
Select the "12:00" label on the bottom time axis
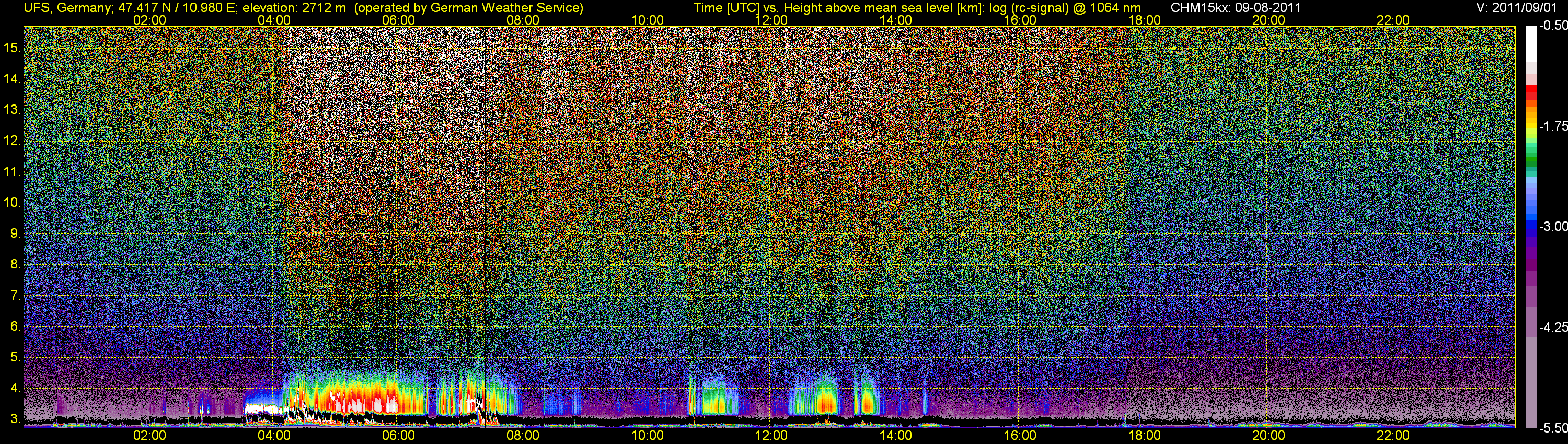pyautogui.click(x=771, y=436)
